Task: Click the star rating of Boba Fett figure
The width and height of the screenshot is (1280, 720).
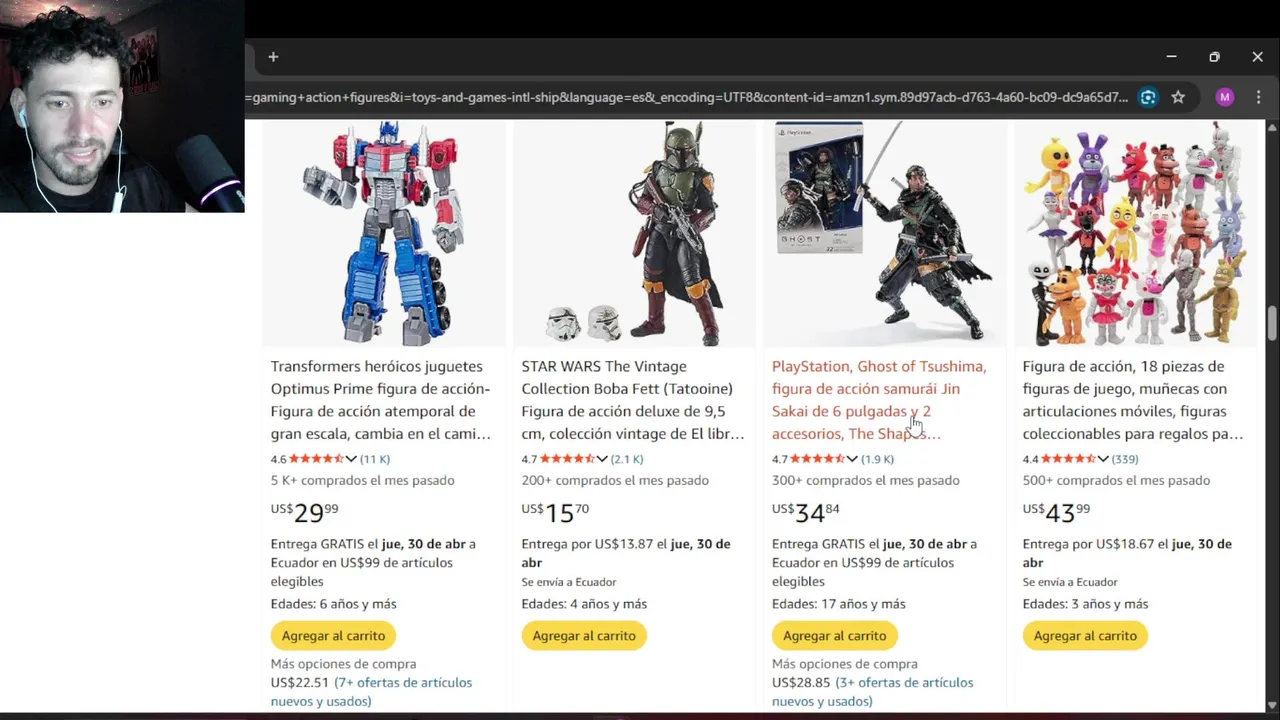Action: (x=567, y=459)
